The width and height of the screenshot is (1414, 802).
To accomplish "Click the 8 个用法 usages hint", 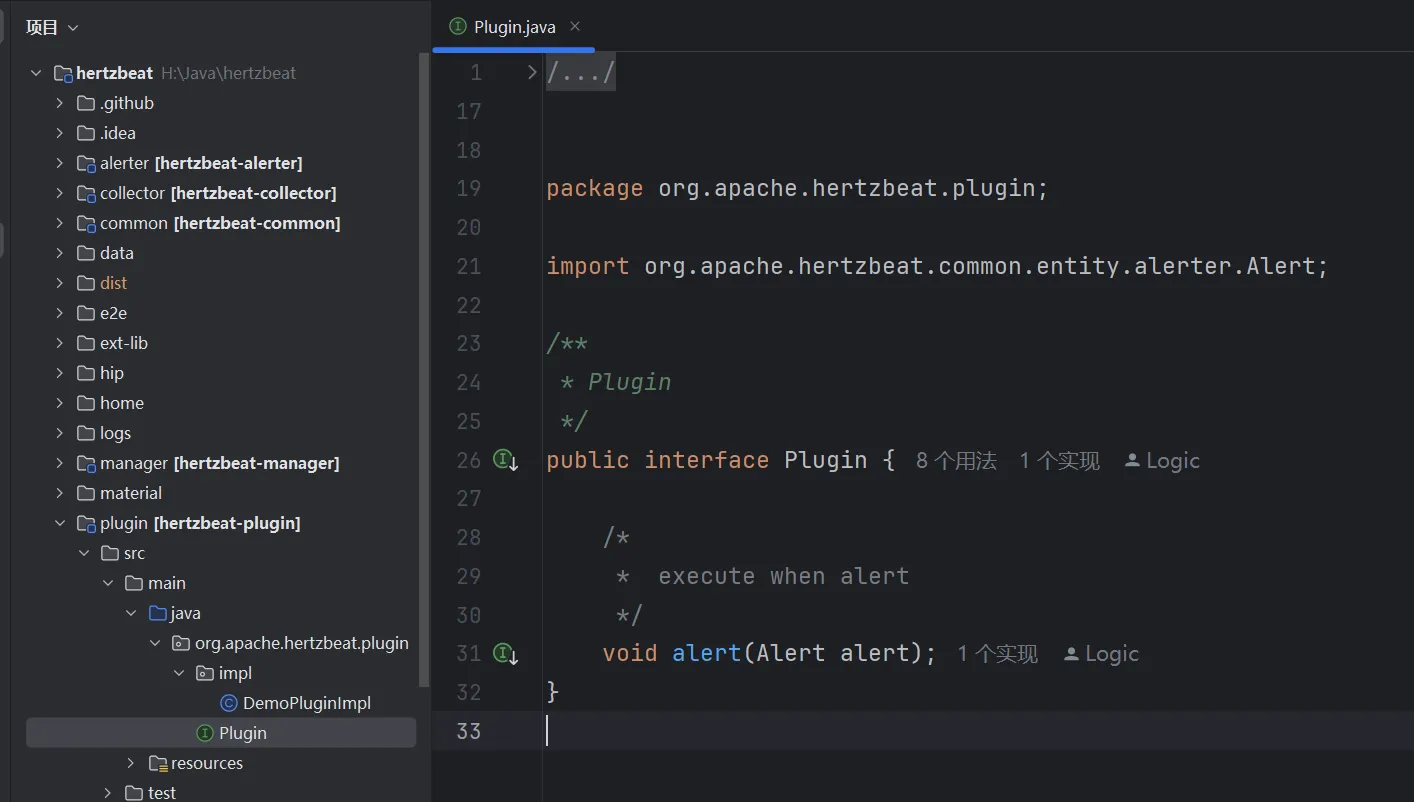I will [956, 461].
